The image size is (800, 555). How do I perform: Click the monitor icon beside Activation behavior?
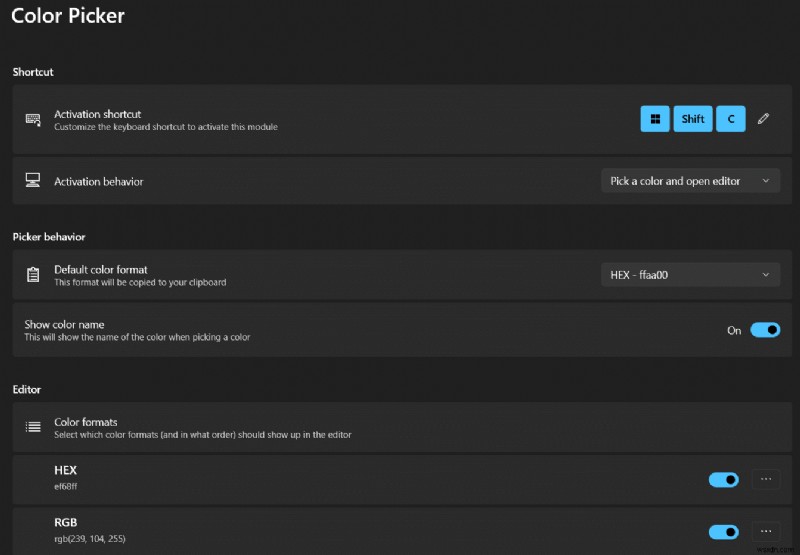(x=33, y=180)
